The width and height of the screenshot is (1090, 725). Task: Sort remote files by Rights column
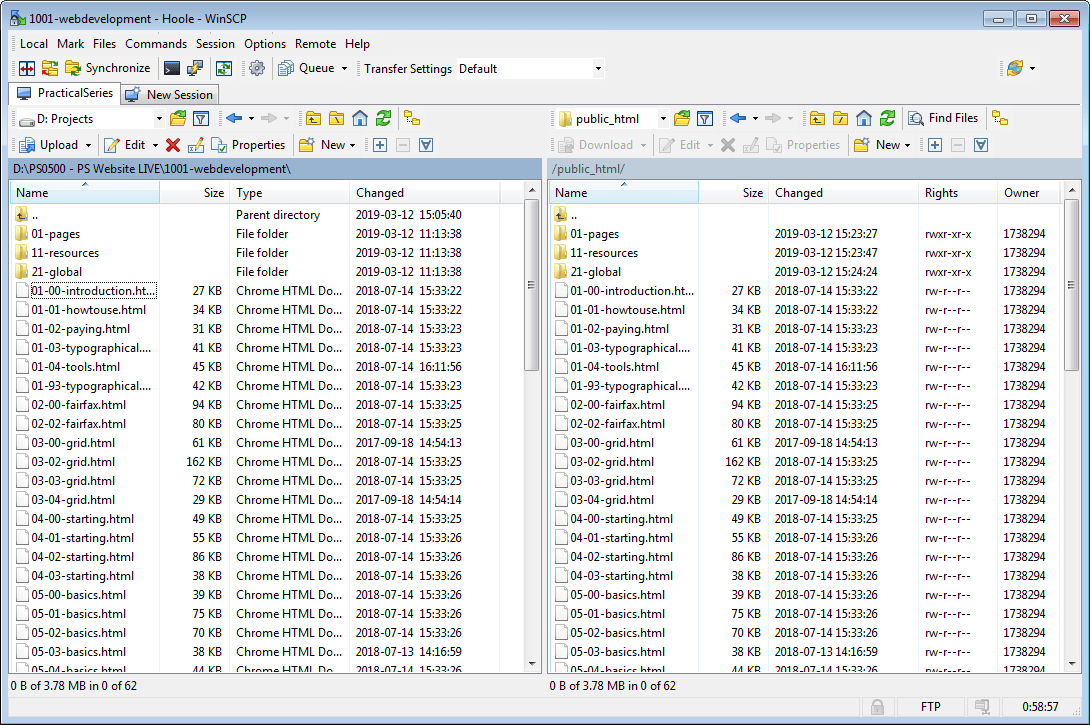pos(957,193)
